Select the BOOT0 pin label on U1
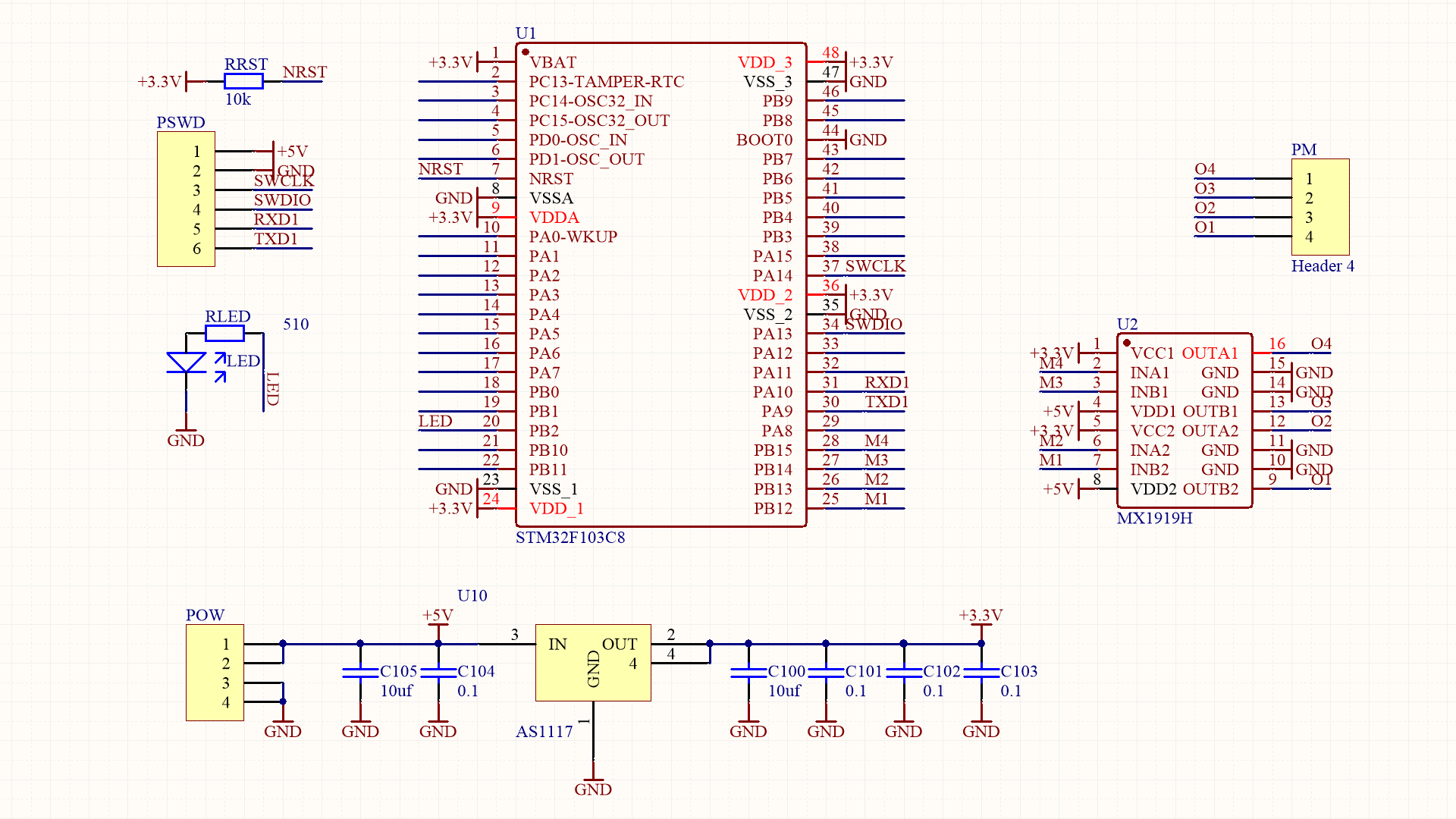 click(765, 140)
